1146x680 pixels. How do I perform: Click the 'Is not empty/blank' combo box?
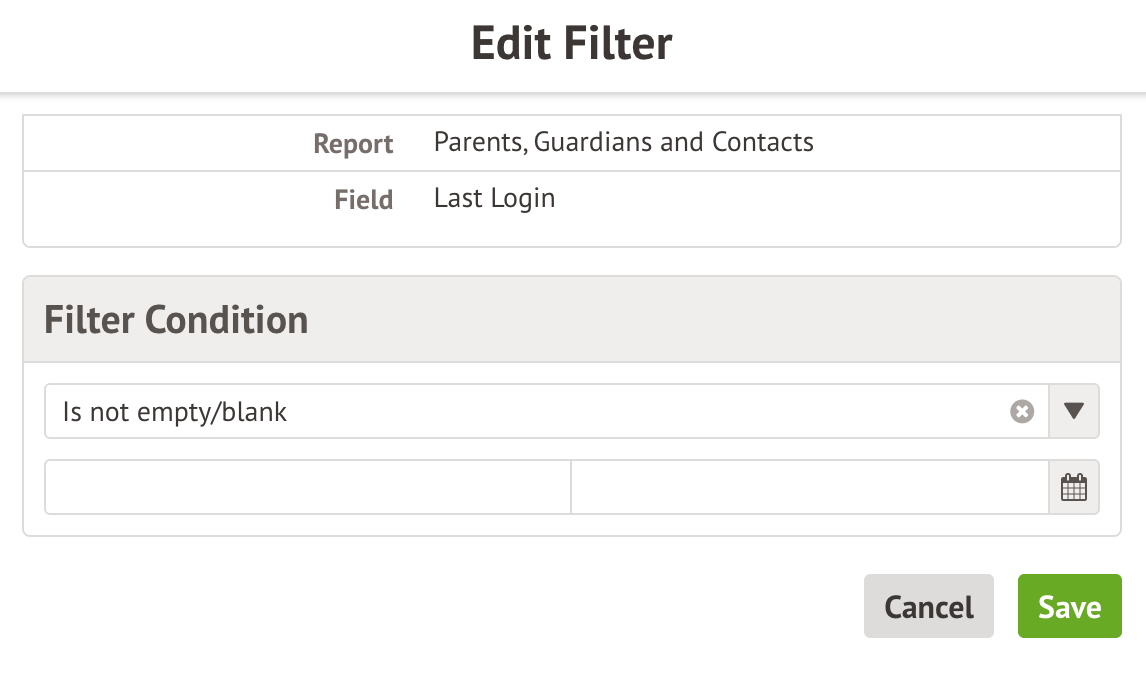[520, 411]
